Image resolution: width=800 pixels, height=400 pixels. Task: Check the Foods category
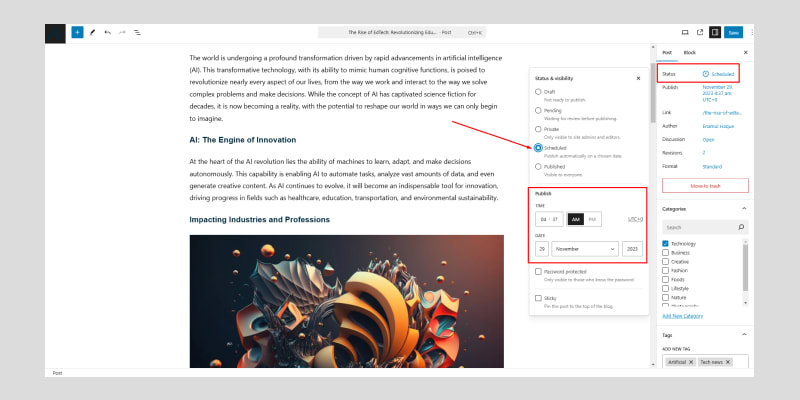tap(665, 280)
